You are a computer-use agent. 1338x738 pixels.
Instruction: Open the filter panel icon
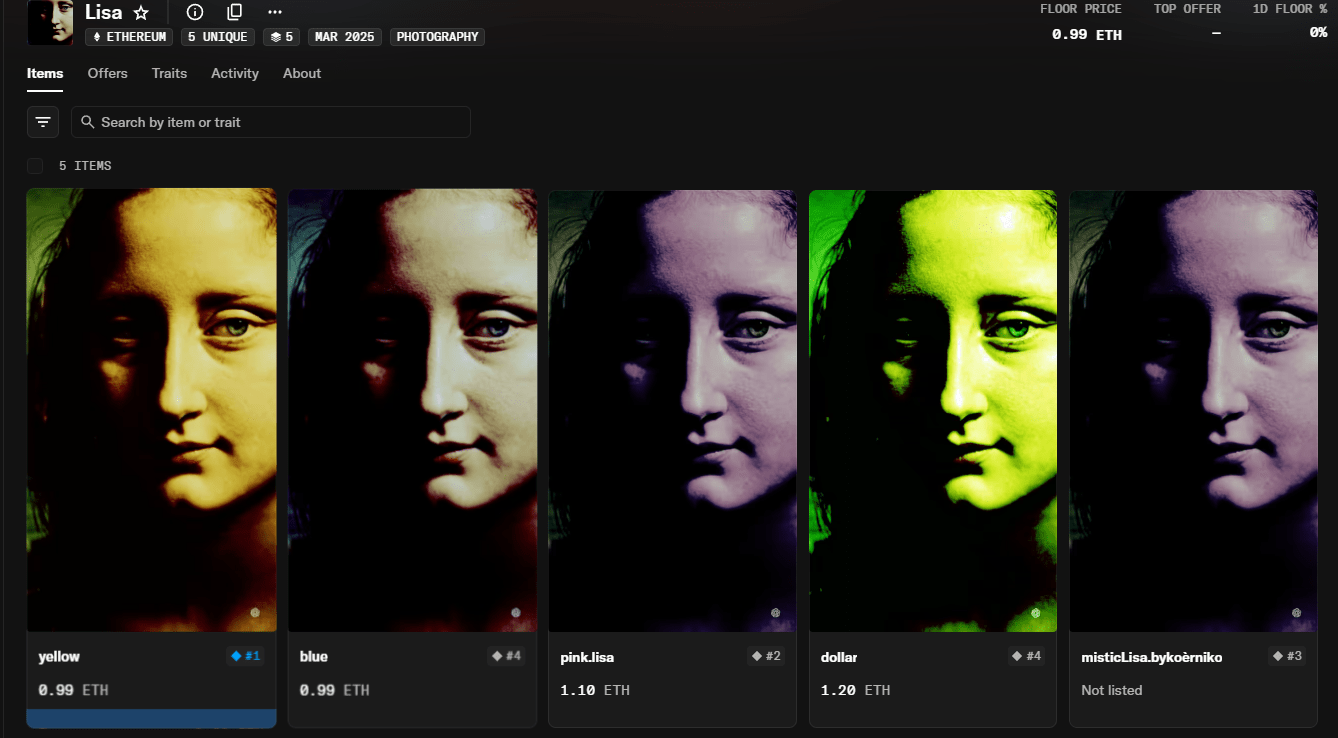(43, 122)
